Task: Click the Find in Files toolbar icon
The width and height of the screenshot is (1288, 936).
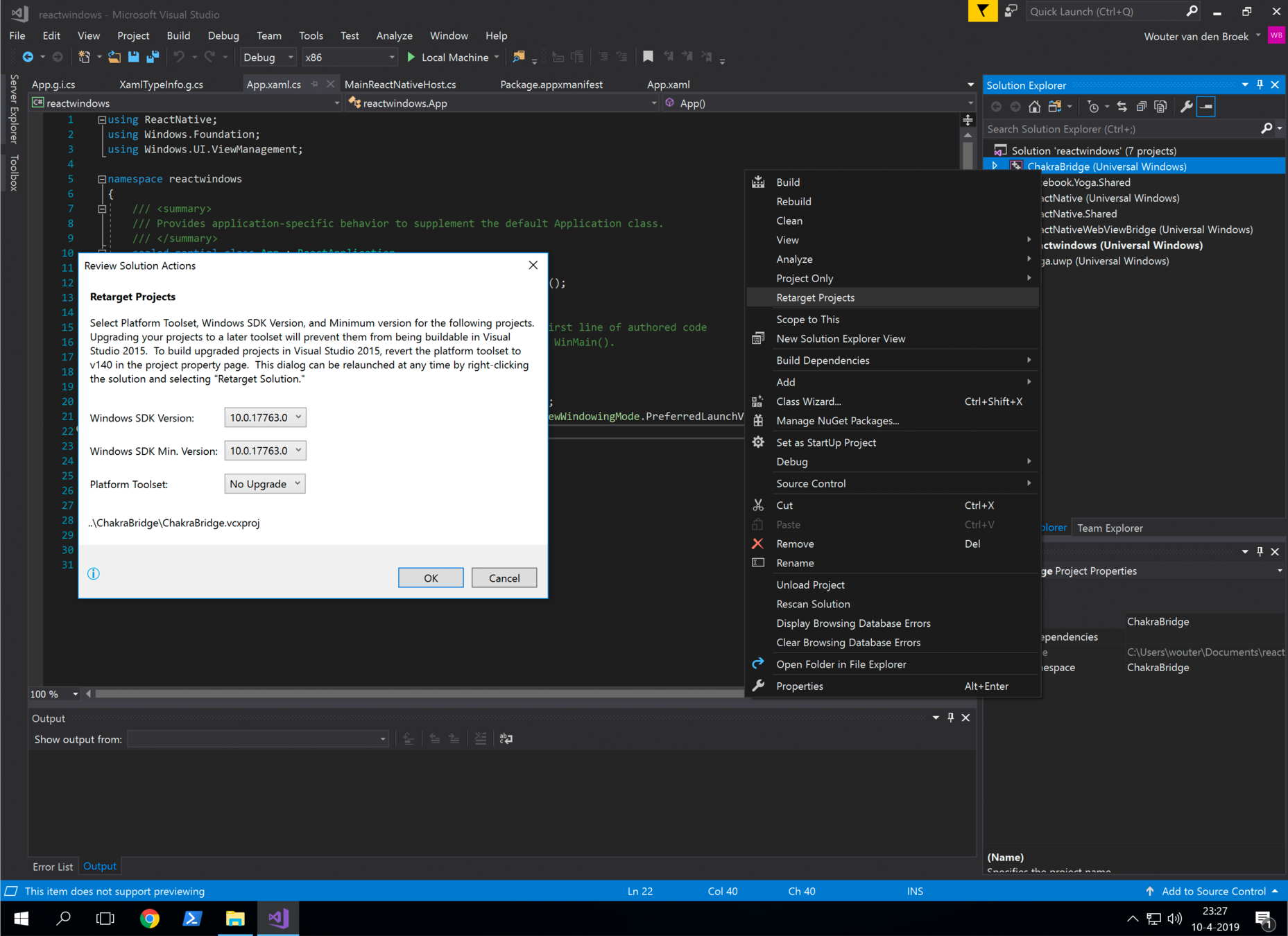Action: coord(519,57)
